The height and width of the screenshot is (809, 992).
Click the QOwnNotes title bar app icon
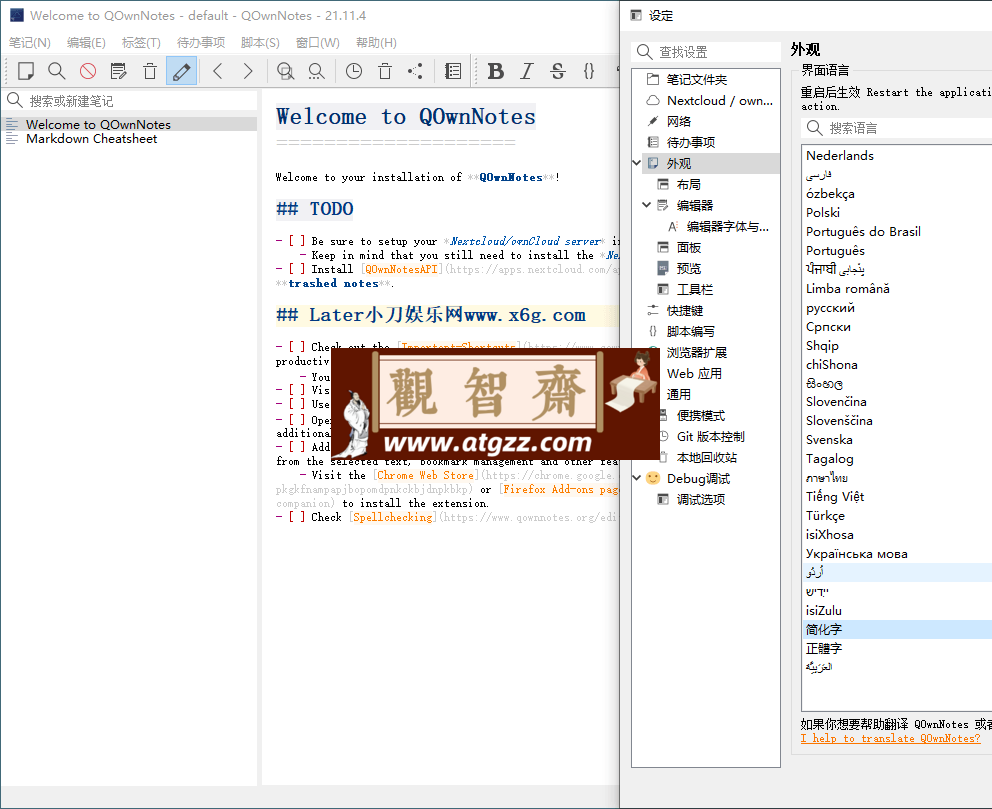click(17, 15)
